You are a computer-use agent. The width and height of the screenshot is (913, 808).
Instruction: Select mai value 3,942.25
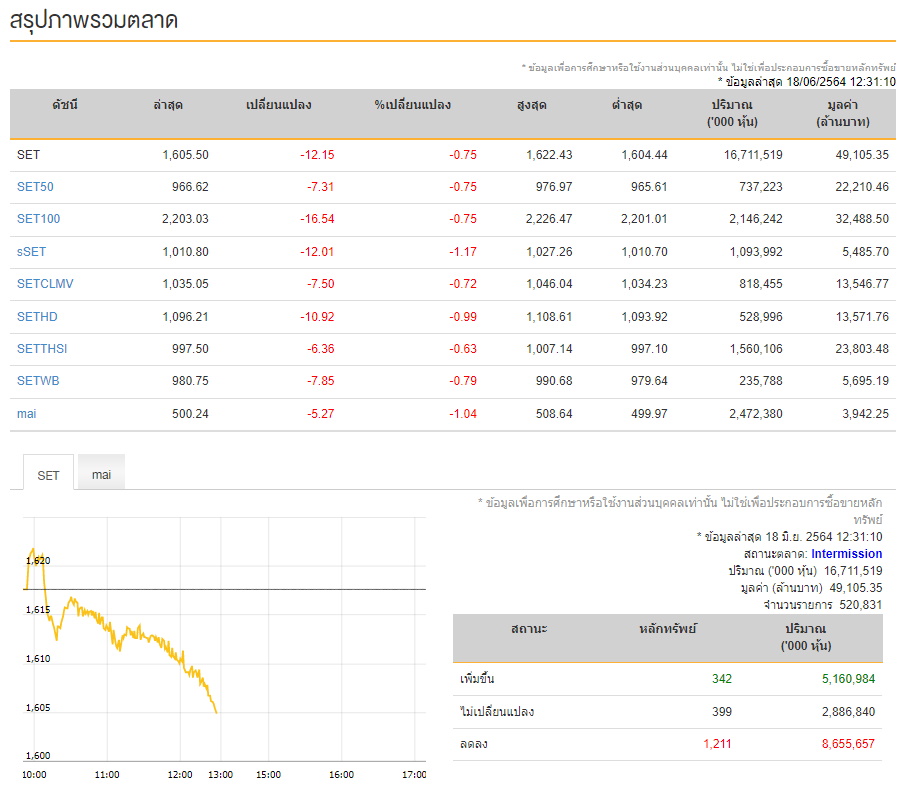tap(865, 414)
